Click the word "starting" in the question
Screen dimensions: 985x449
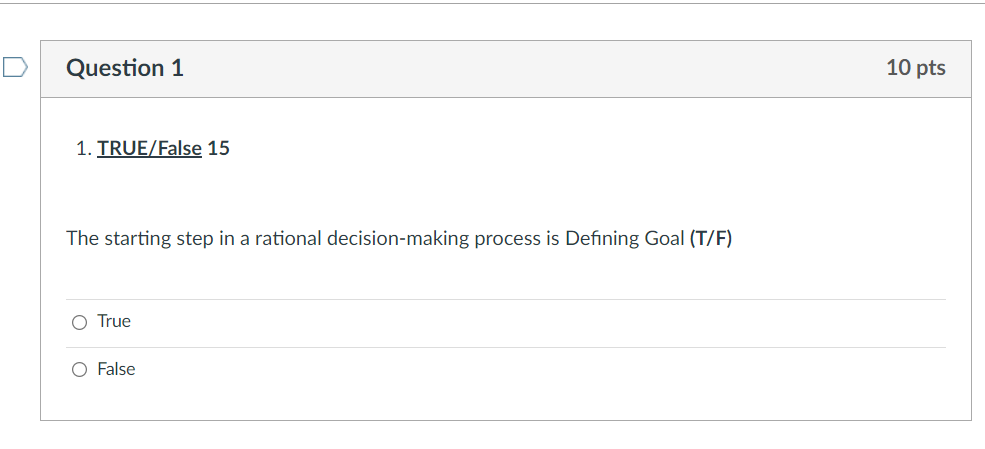137,239
